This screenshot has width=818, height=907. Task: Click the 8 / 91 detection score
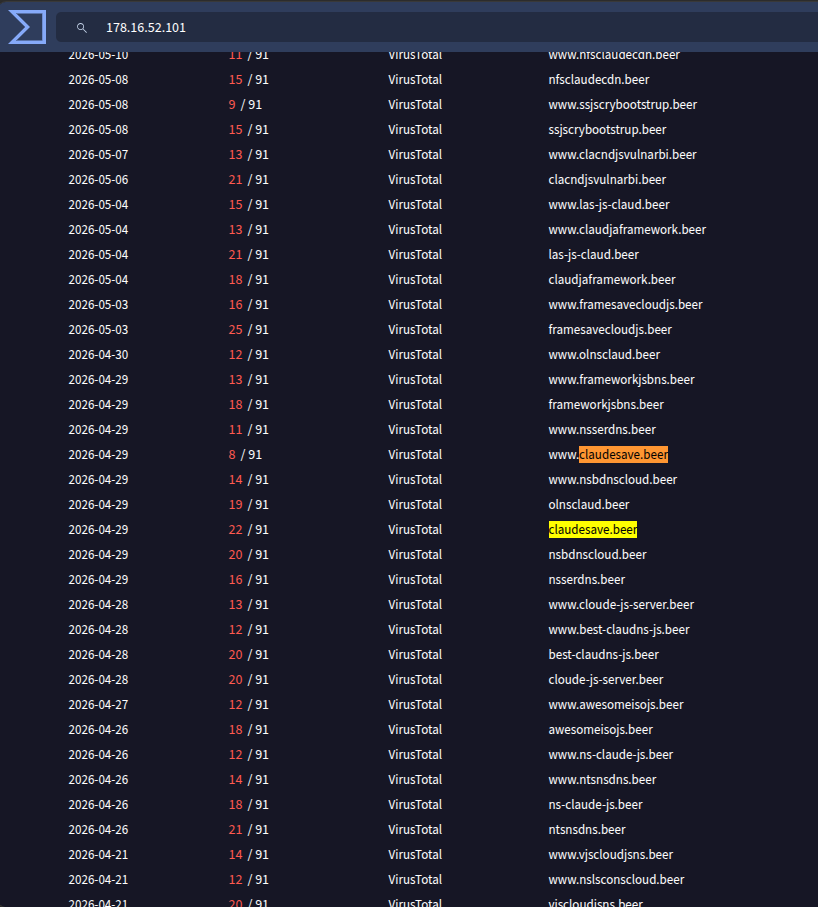pyautogui.click(x=245, y=454)
